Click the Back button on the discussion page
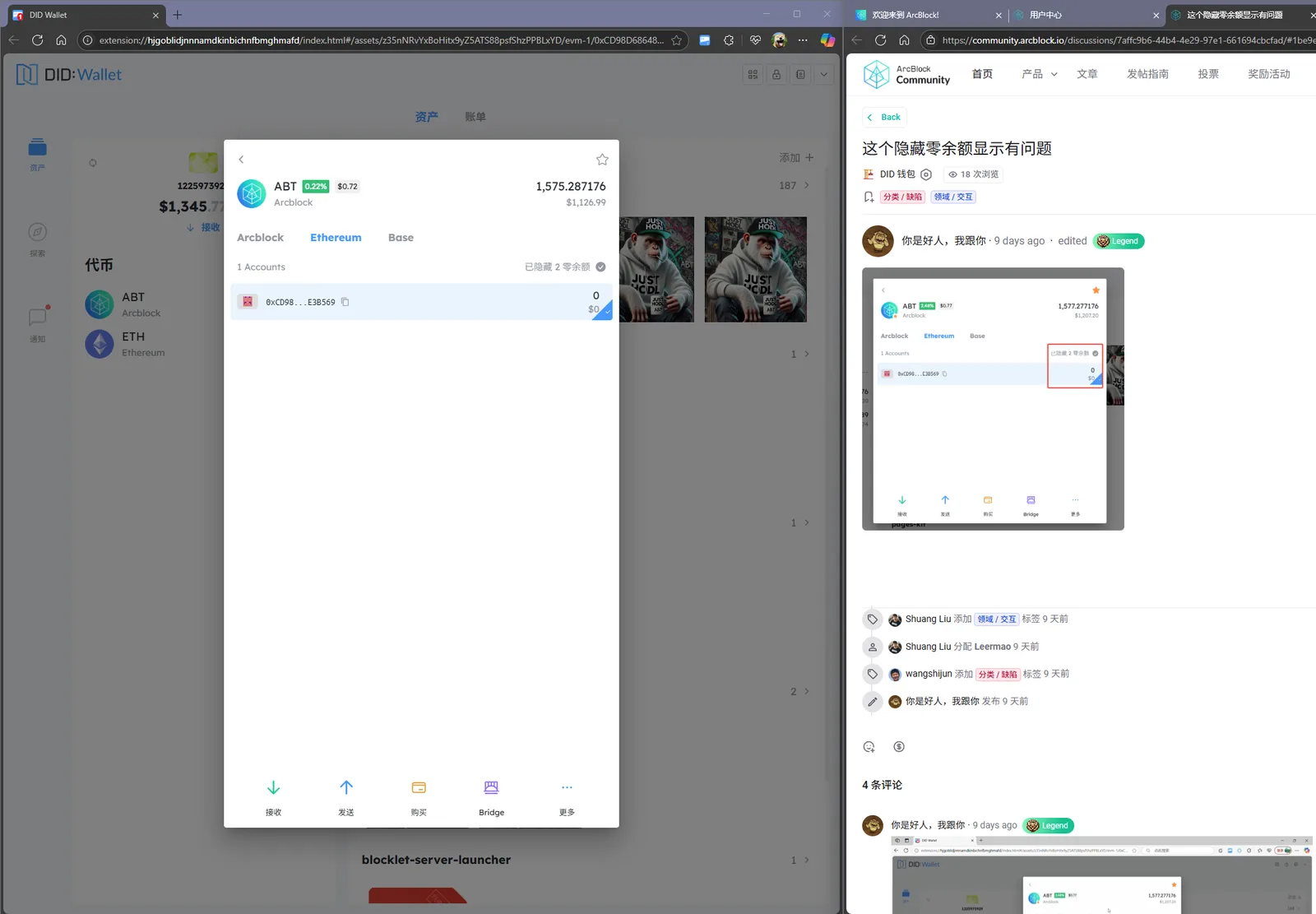Image resolution: width=1316 pixels, height=914 pixels. [884, 117]
